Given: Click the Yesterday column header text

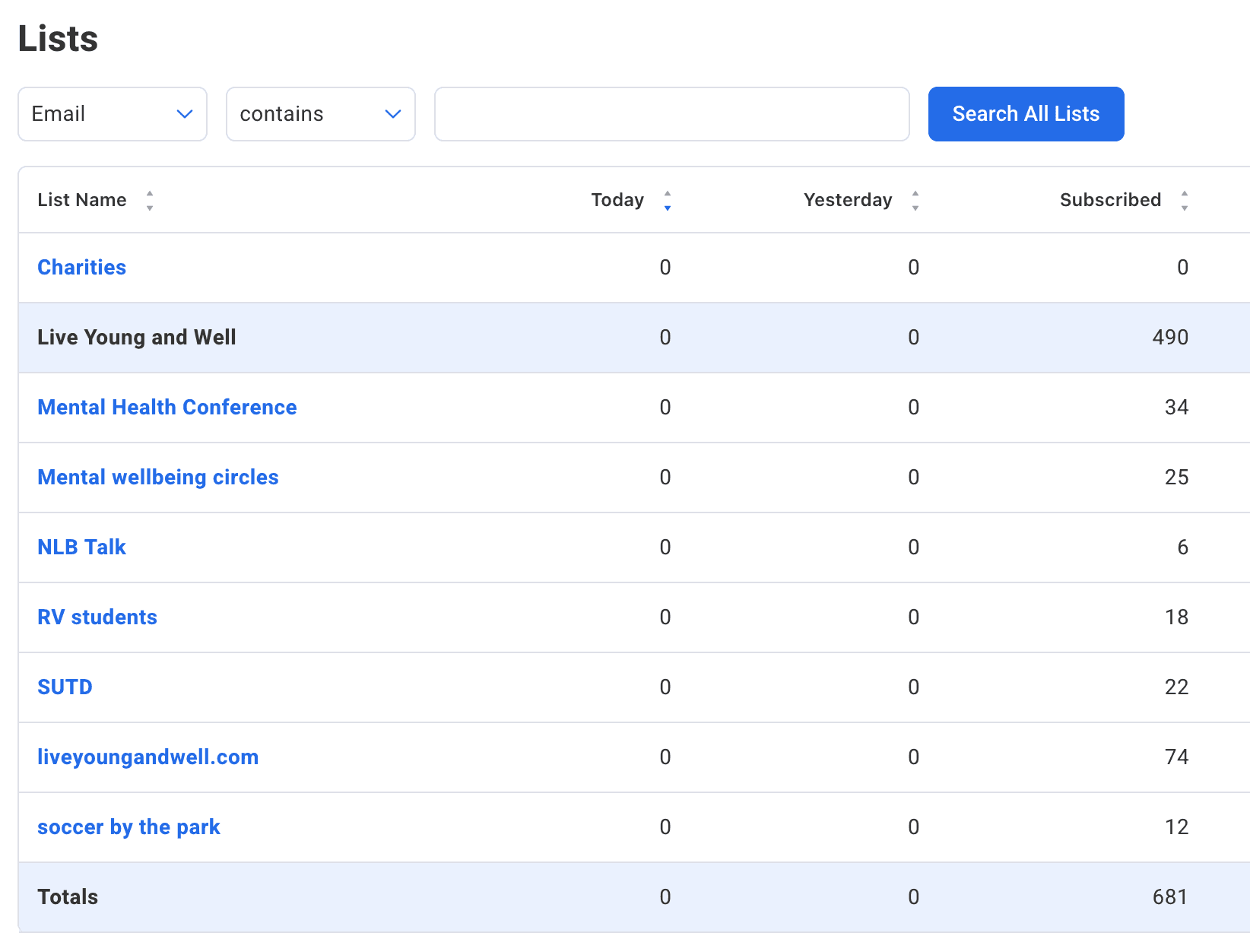Looking at the screenshot, I should pyautogui.click(x=848, y=200).
